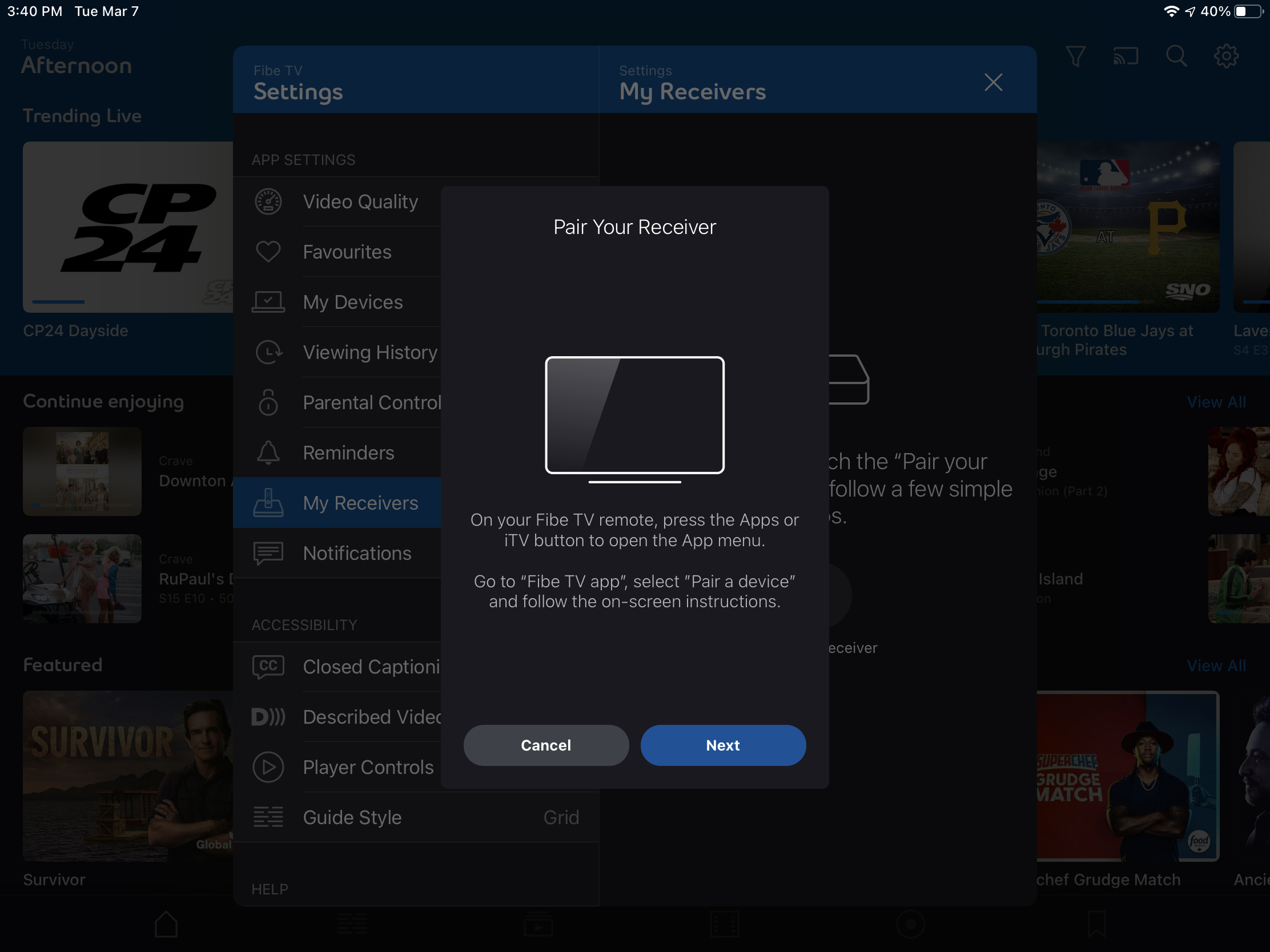Open the settings gear icon
Image resolution: width=1270 pixels, height=952 pixels.
pos(1227,56)
